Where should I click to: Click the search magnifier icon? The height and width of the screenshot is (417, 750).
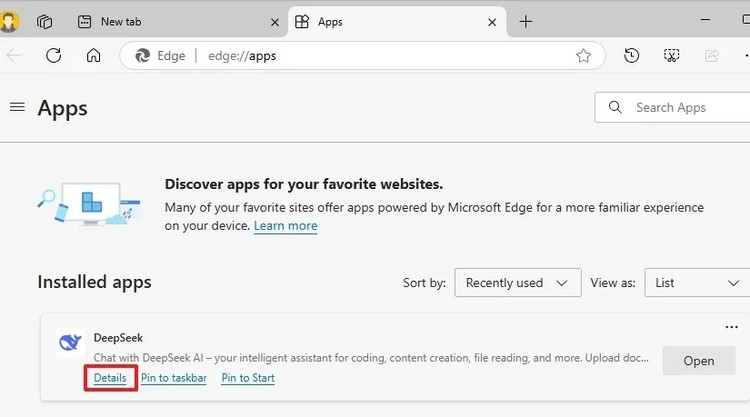[616, 107]
